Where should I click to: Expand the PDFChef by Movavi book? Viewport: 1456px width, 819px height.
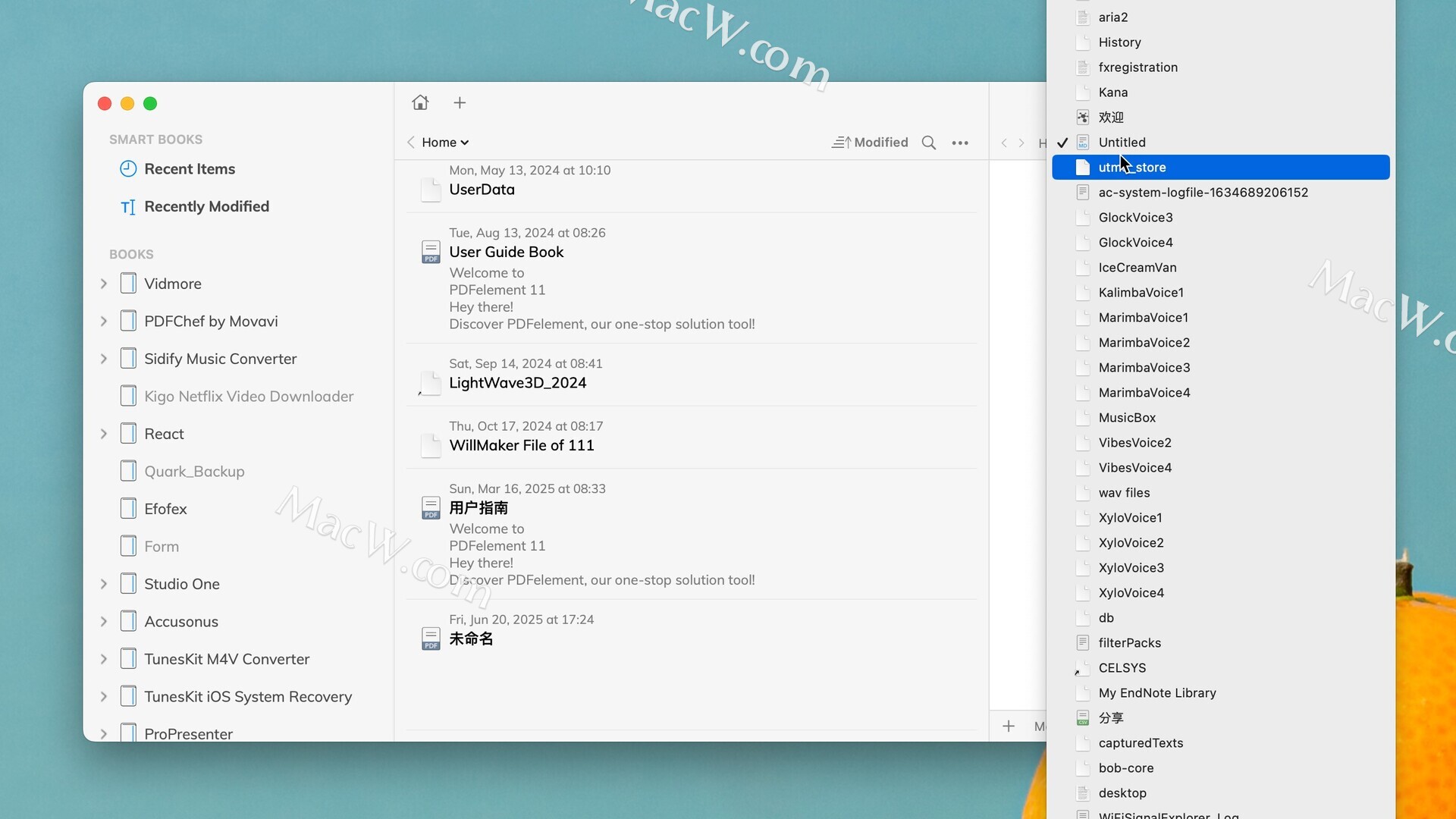(x=104, y=322)
